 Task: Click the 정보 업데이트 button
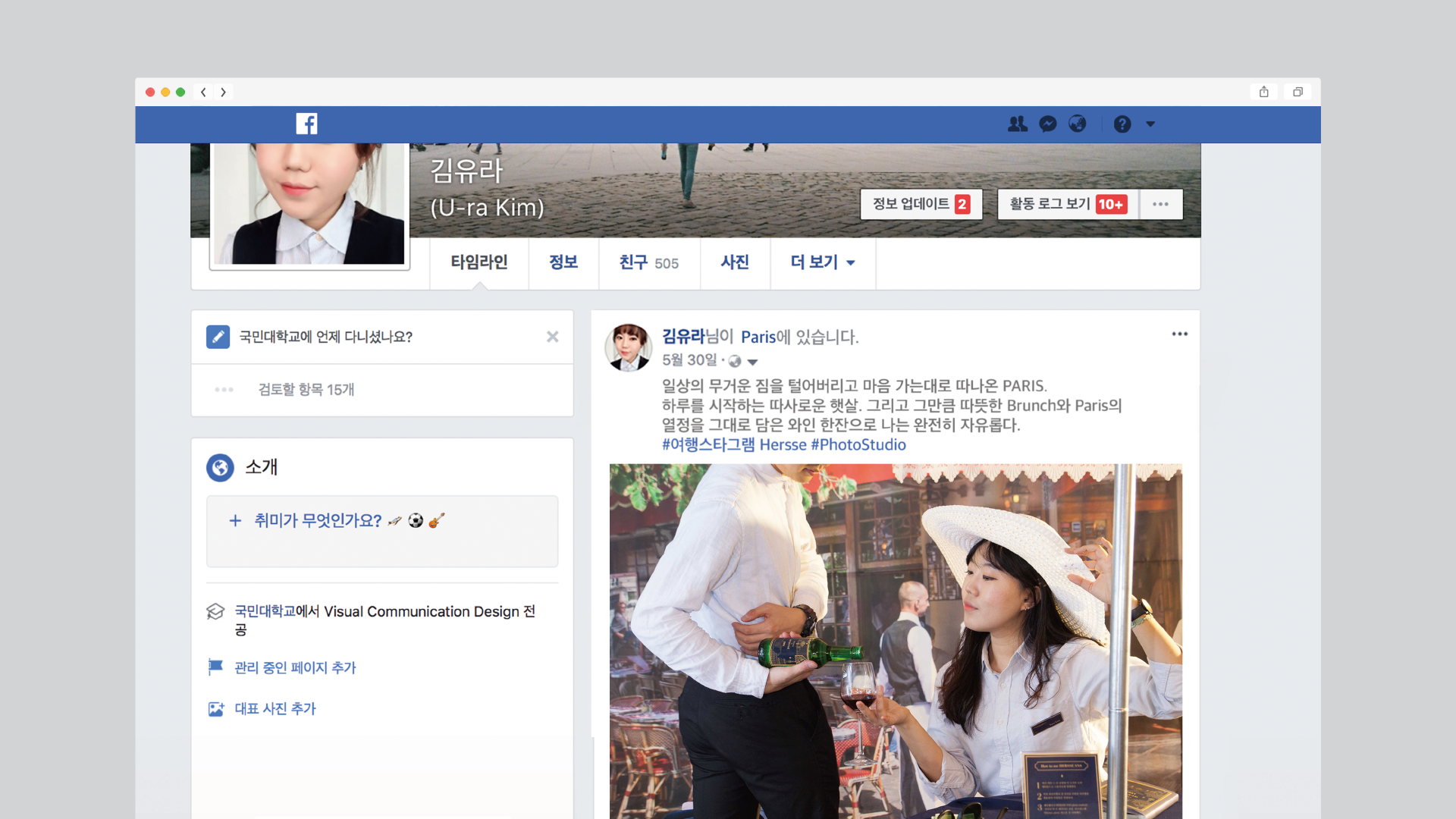pos(921,204)
